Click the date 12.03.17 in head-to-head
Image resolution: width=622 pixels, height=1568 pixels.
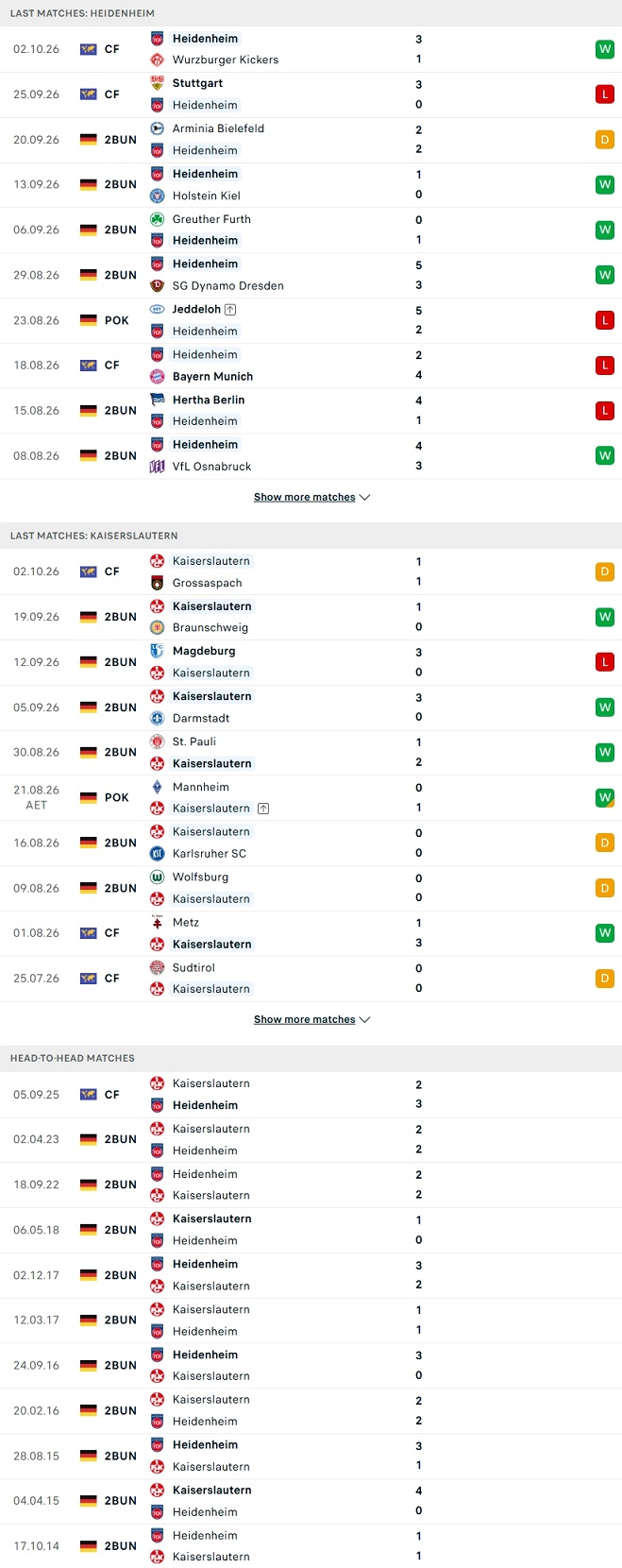[x=37, y=1321]
